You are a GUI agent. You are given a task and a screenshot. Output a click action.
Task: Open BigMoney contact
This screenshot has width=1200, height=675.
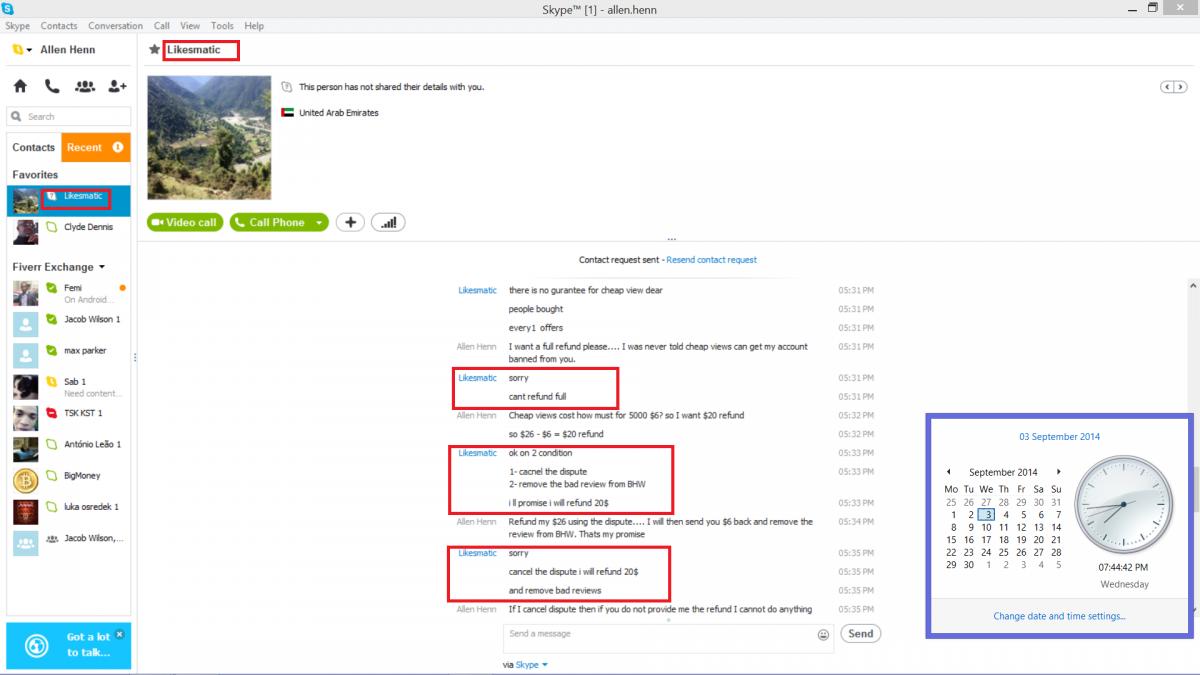(x=69, y=480)
